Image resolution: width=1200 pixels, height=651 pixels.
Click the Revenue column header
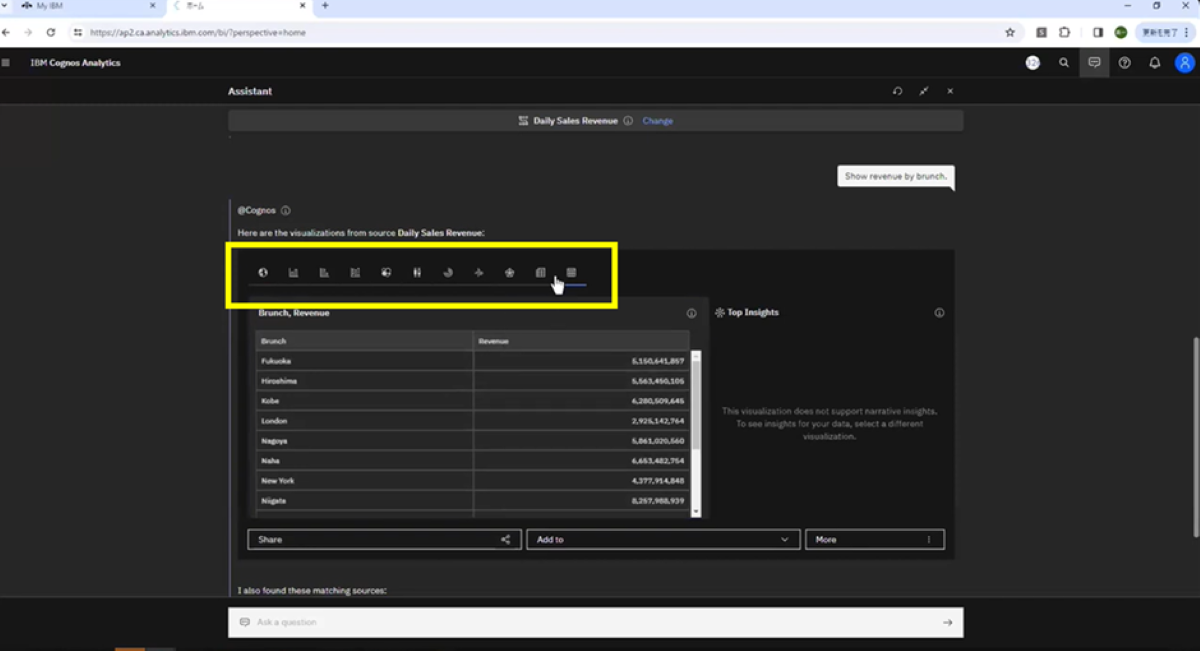tap(581, 341)
